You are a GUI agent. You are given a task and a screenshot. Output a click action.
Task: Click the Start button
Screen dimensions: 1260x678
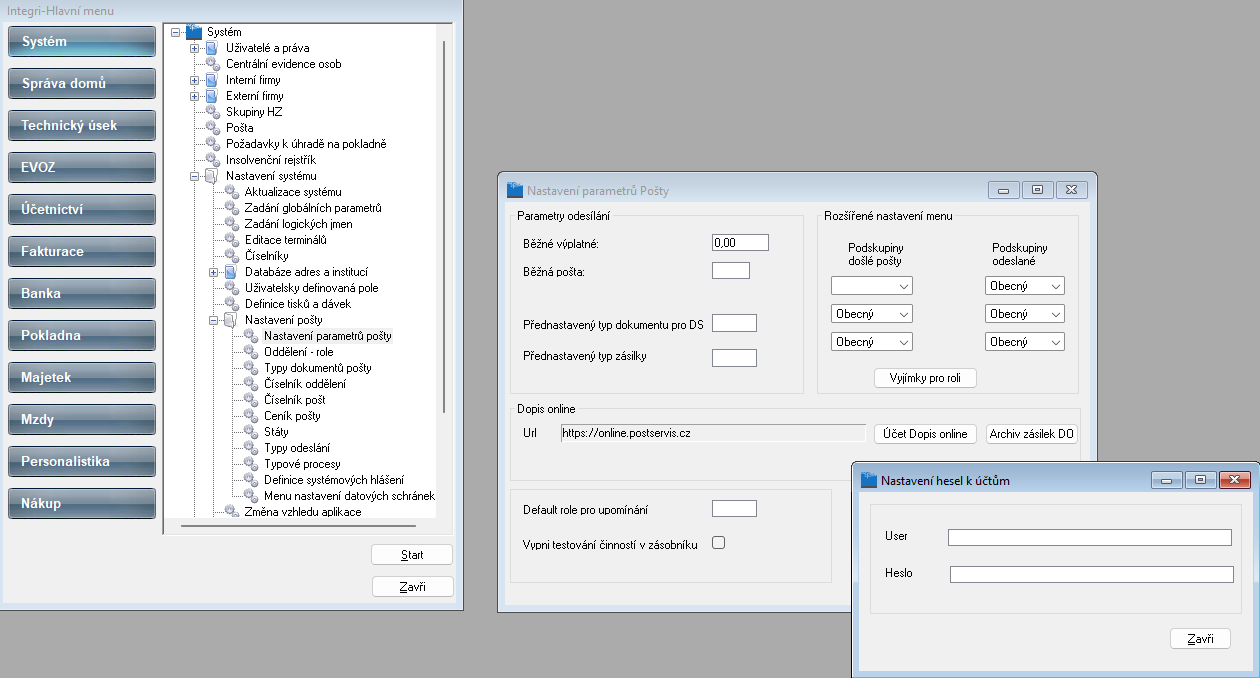412,555
